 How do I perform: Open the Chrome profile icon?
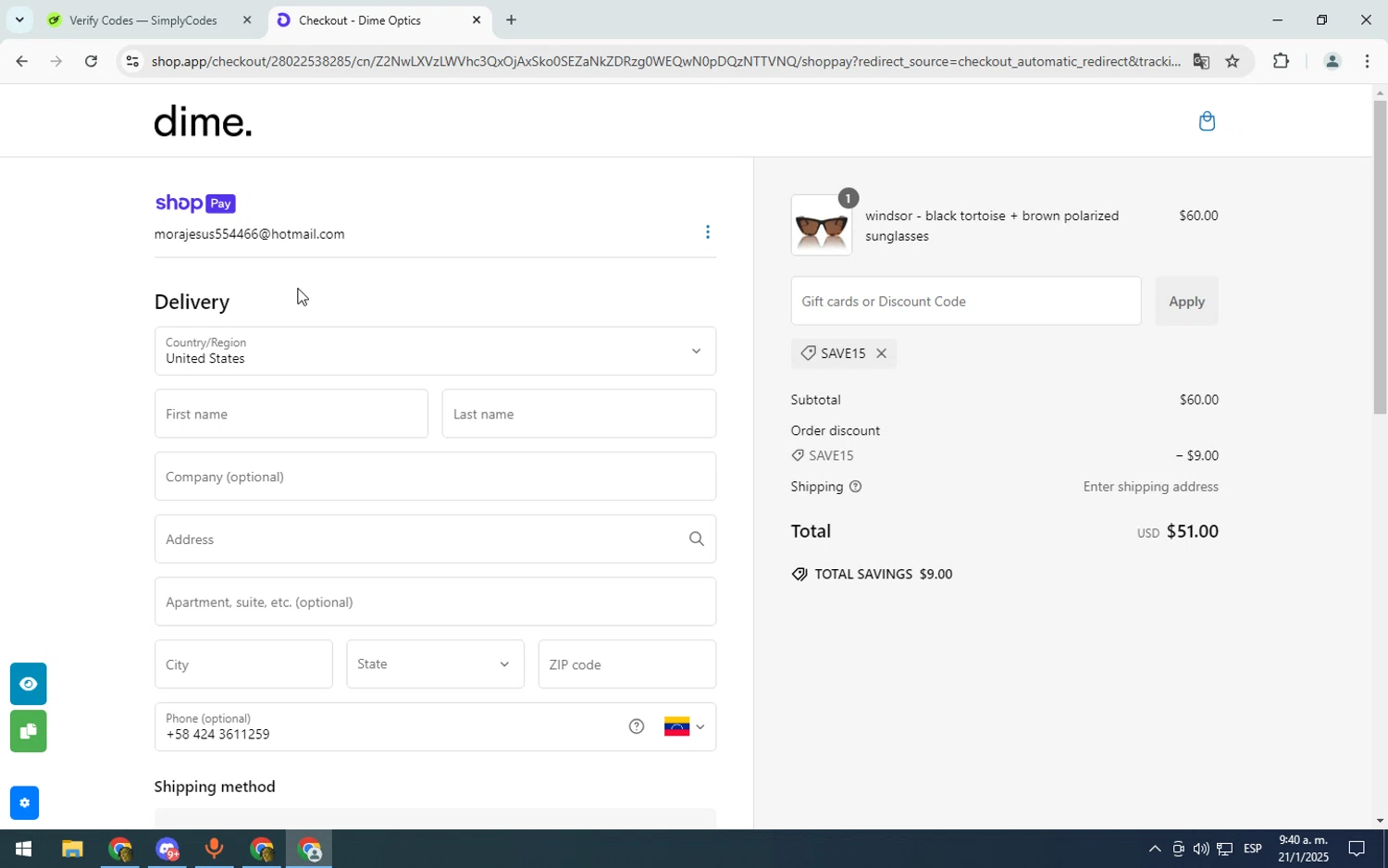pos(1332,62)
